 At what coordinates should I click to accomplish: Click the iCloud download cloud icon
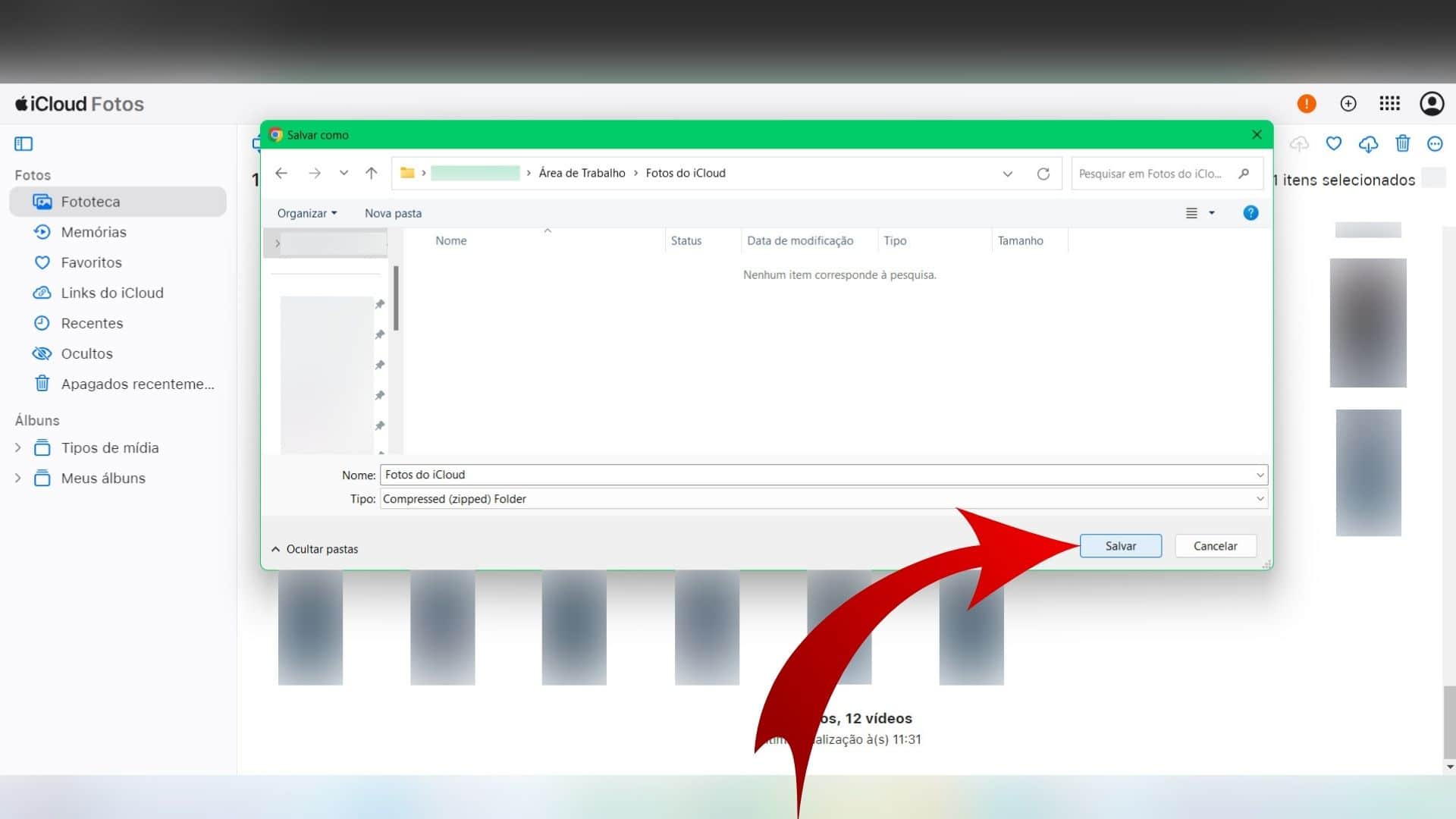(x=1368, y=144)
